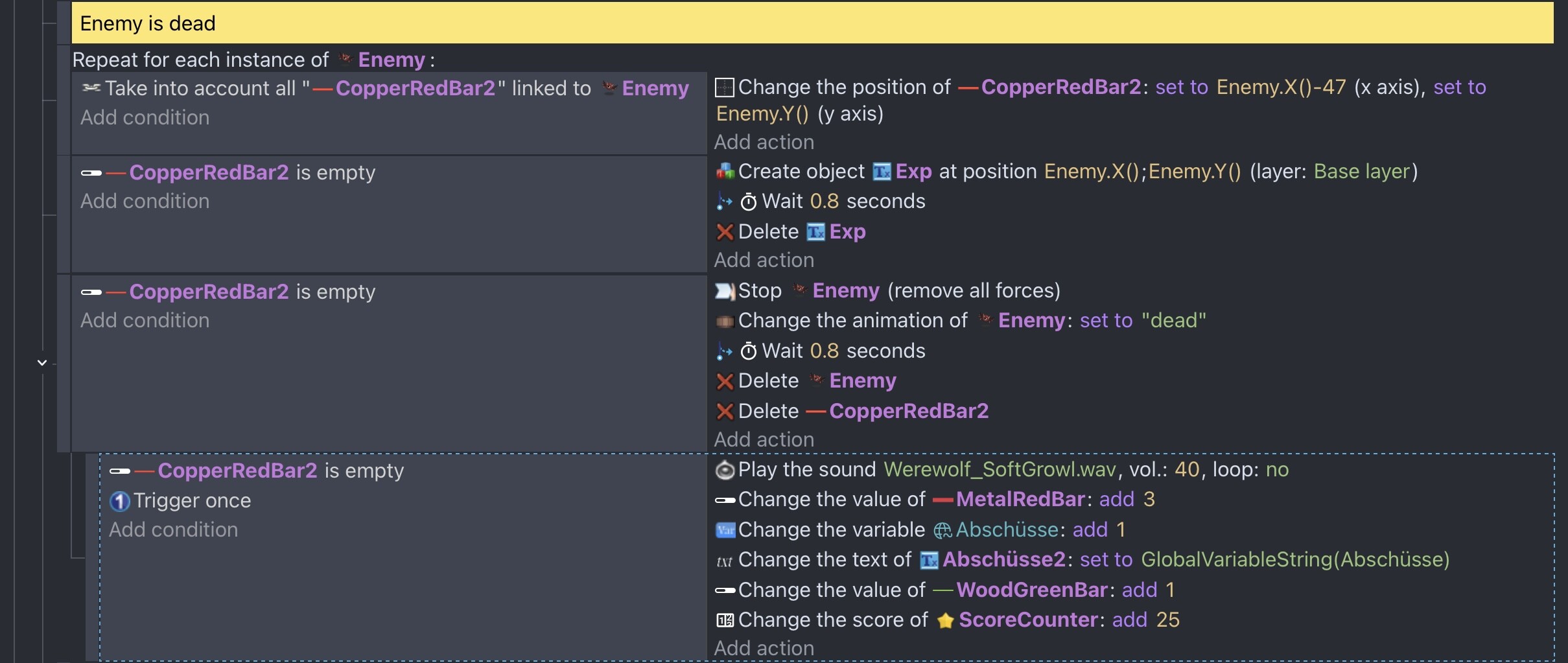The width and height of the screenshot is (1568, 663).
Task: Add condition below 'Trigger once'
Action: pyautogui.click(x=173, y=529)
